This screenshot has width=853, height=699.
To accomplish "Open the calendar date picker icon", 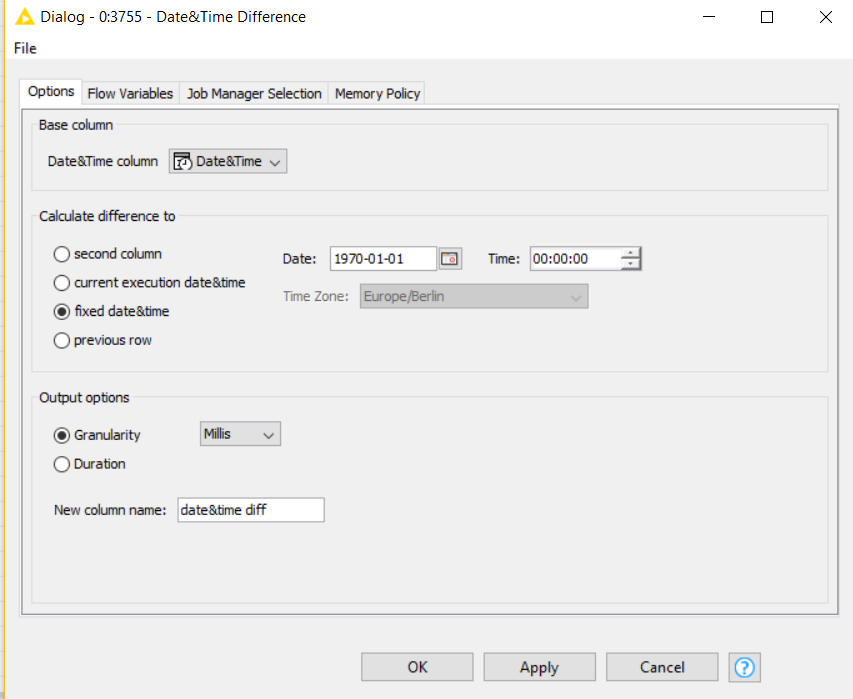I will 449,258.
